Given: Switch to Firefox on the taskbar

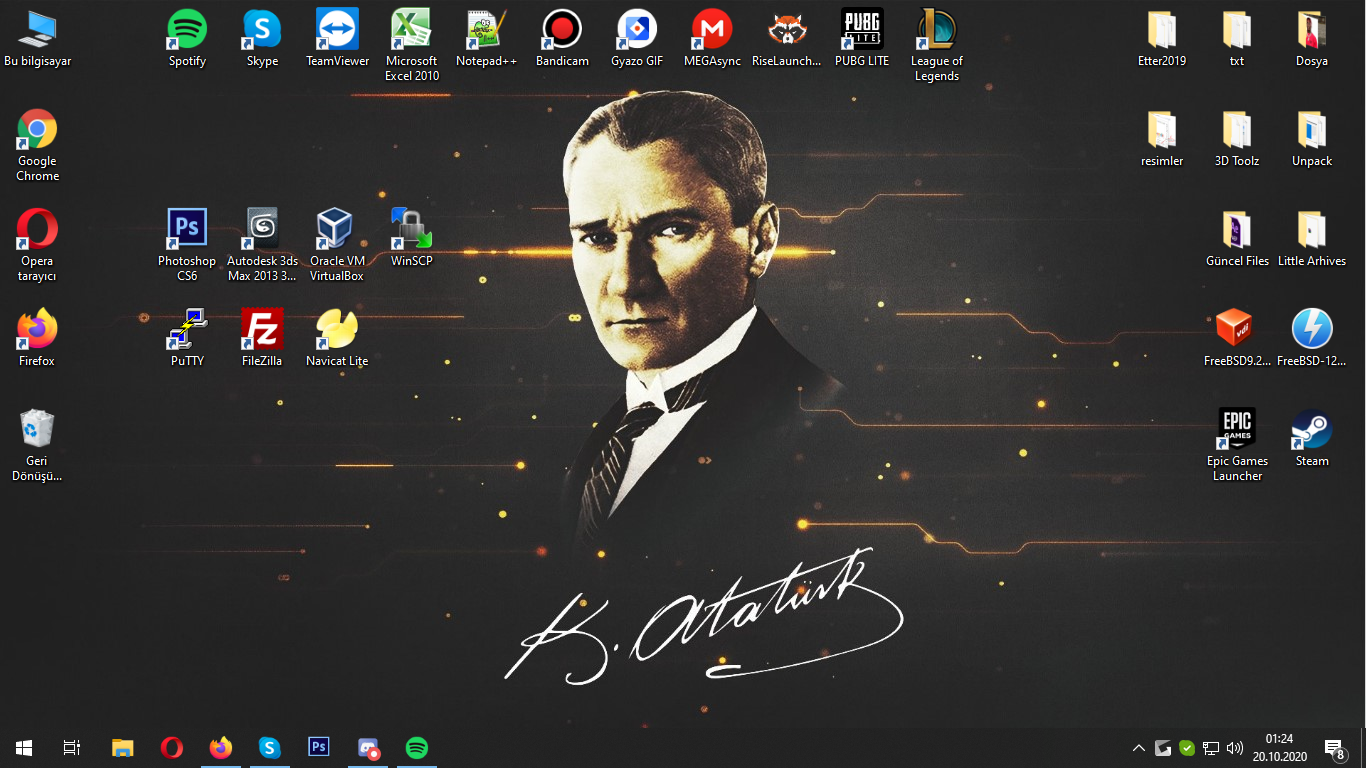Looking at the screenshot, I should [x=220, y=748].
